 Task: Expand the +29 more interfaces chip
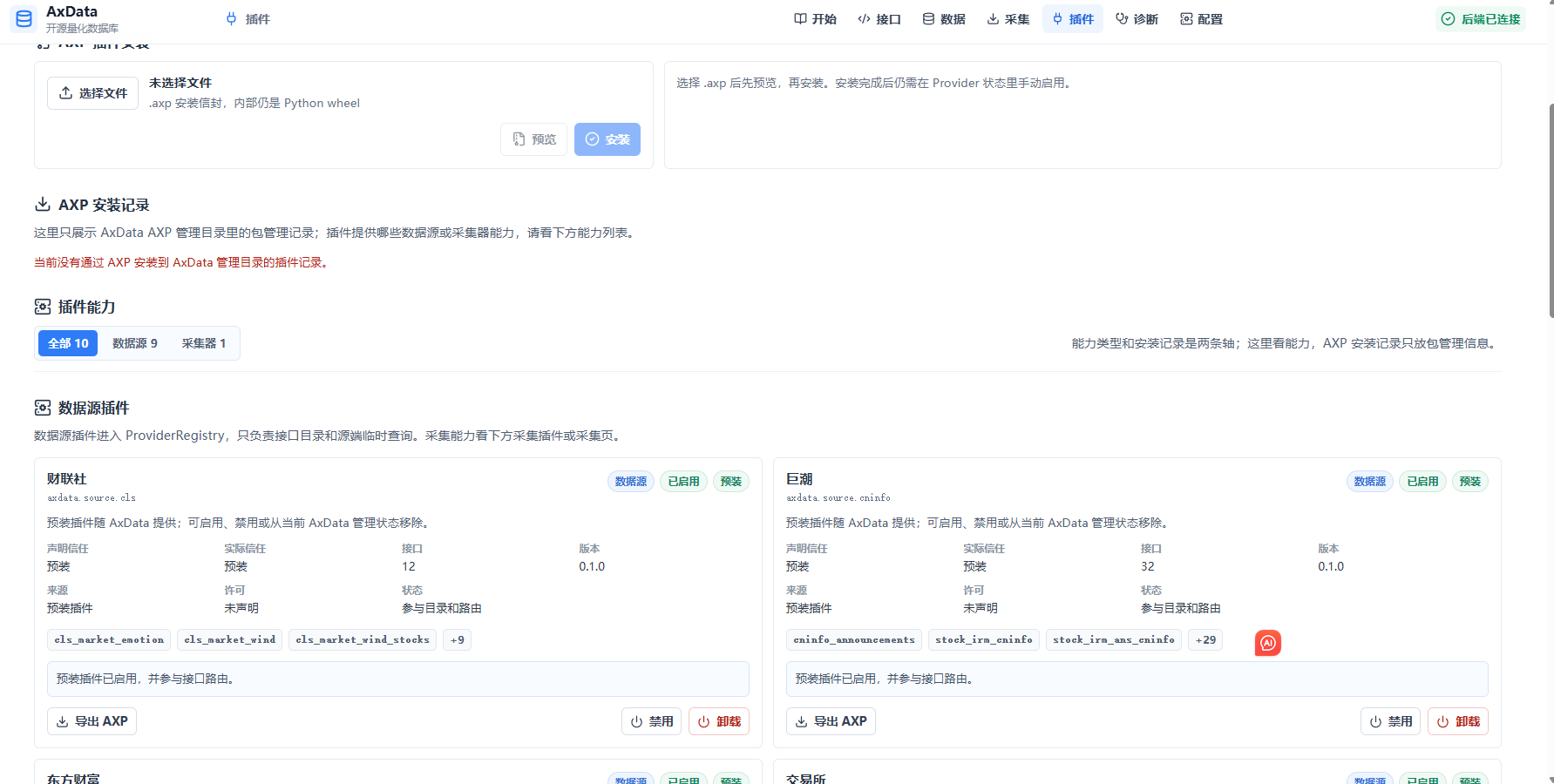1205,640
